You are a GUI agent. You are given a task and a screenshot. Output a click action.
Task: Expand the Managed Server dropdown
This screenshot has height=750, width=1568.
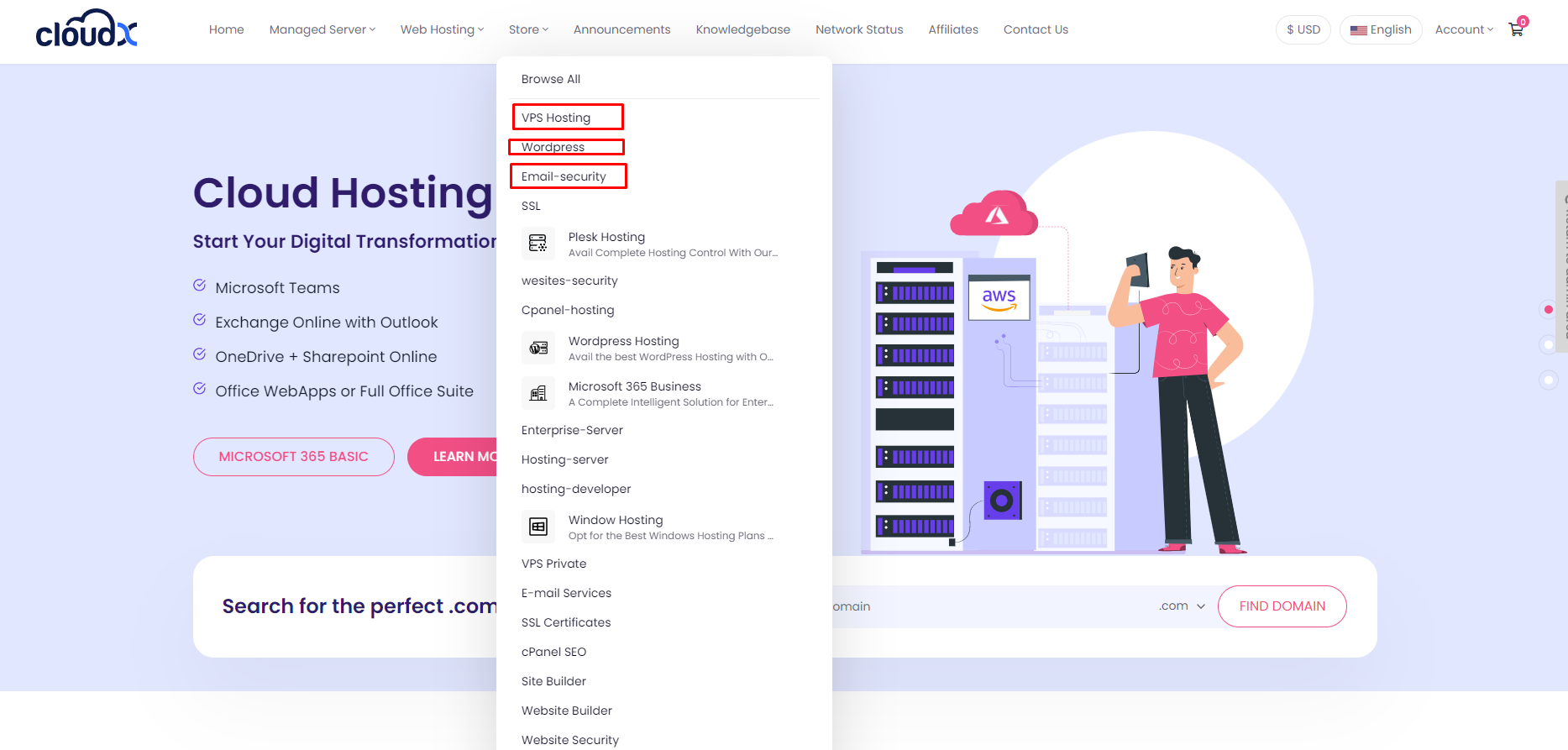tap(322, 29)
